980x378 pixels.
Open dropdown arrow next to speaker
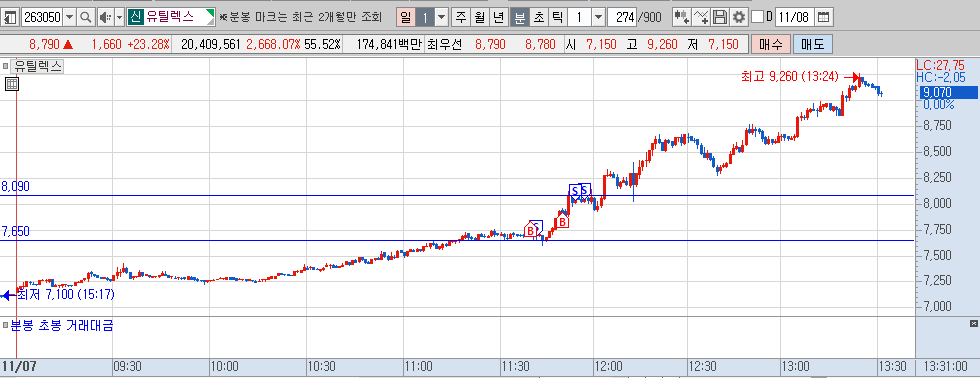(x=119, y=17)
